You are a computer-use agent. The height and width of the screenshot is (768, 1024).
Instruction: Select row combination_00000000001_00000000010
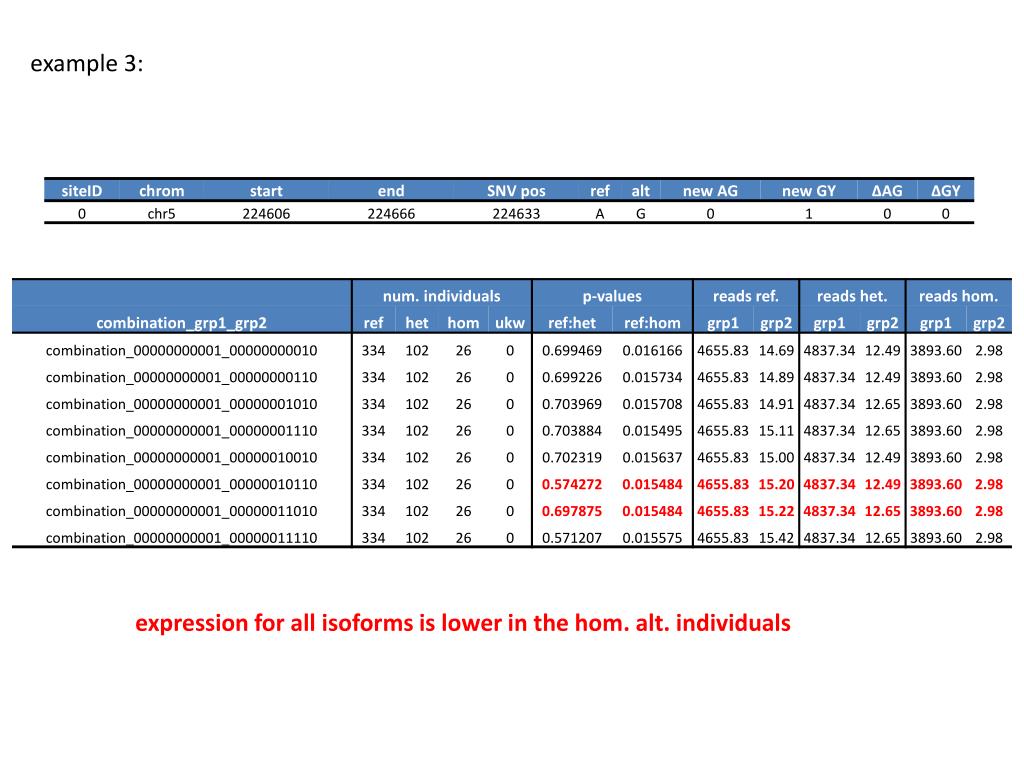point(511,350)
